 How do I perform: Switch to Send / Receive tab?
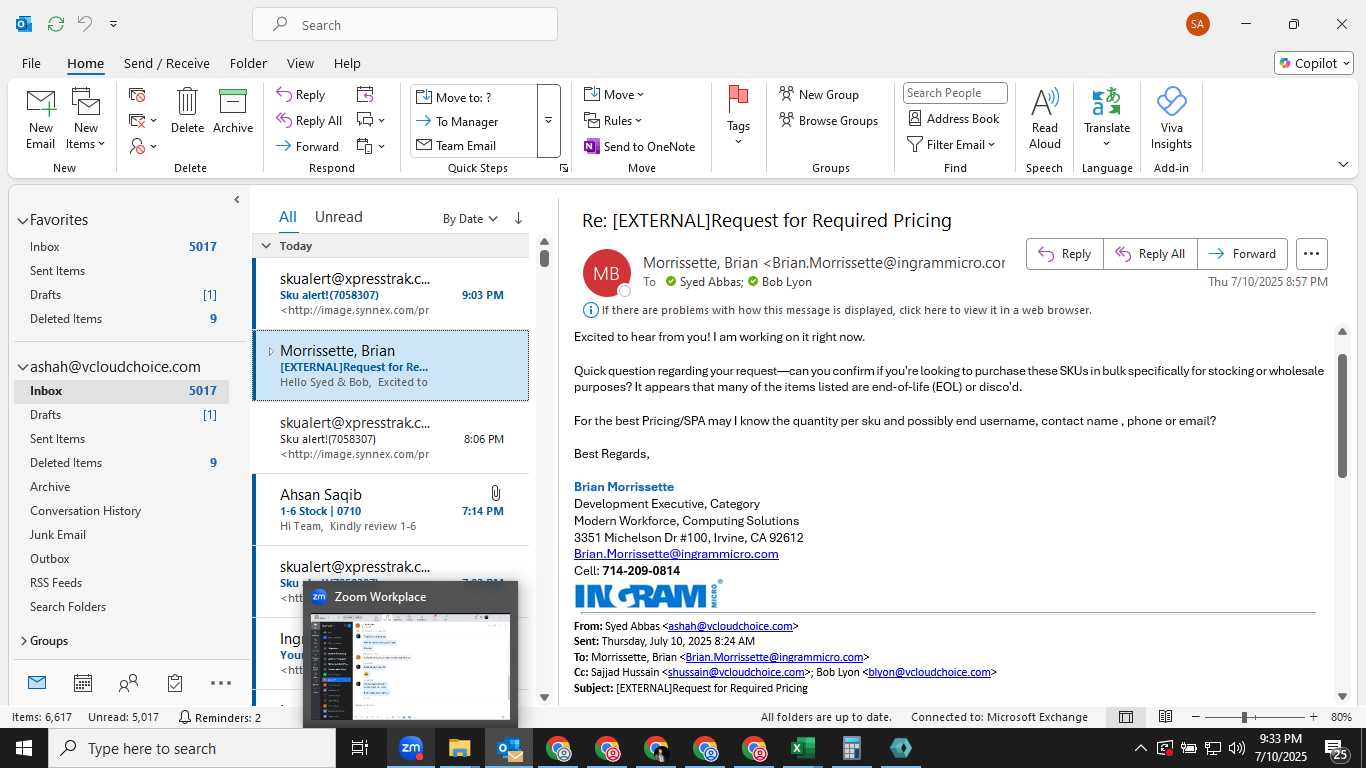pyautogui.click(x=167, y=63)
